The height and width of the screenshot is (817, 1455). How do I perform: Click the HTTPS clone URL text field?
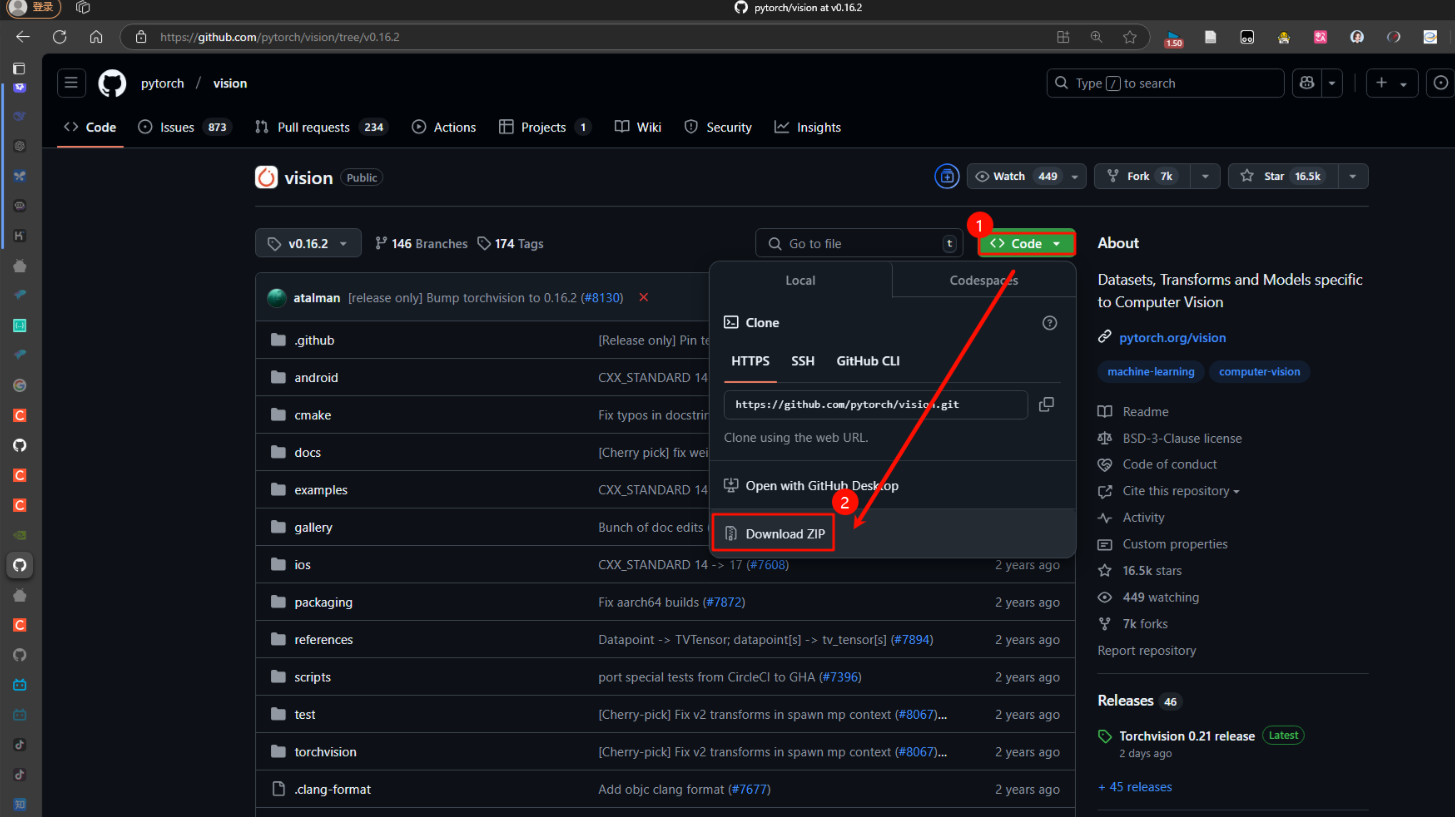click(875, 405)
